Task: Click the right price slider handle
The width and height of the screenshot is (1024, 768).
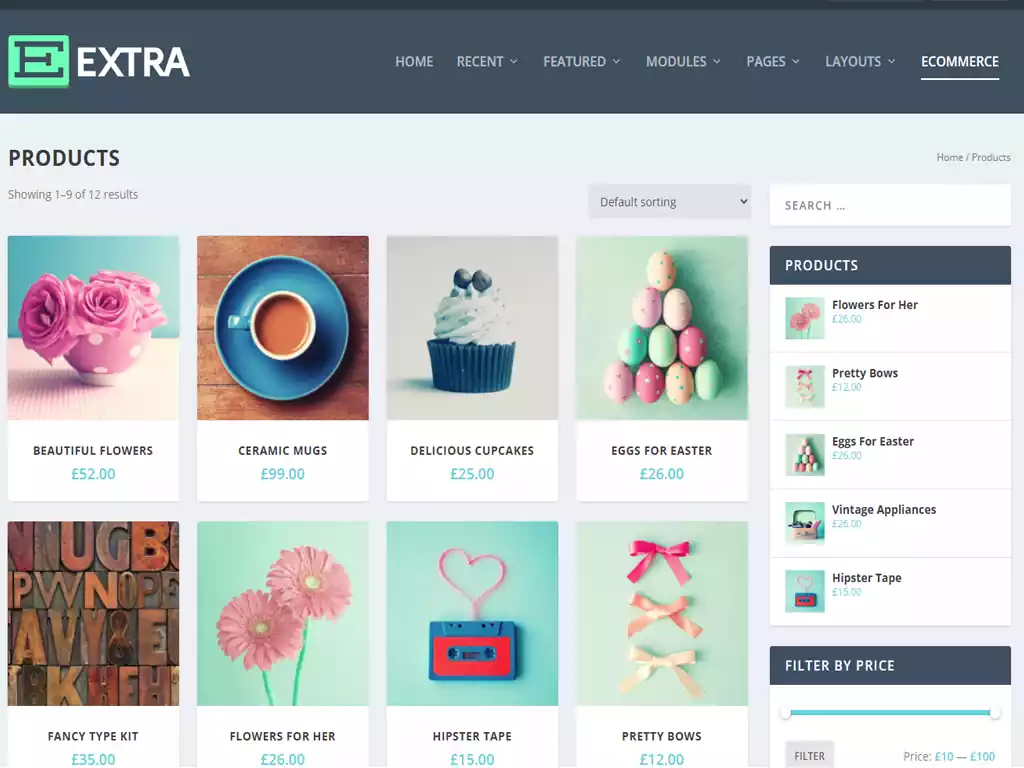Action: click(x=995, y=713)
